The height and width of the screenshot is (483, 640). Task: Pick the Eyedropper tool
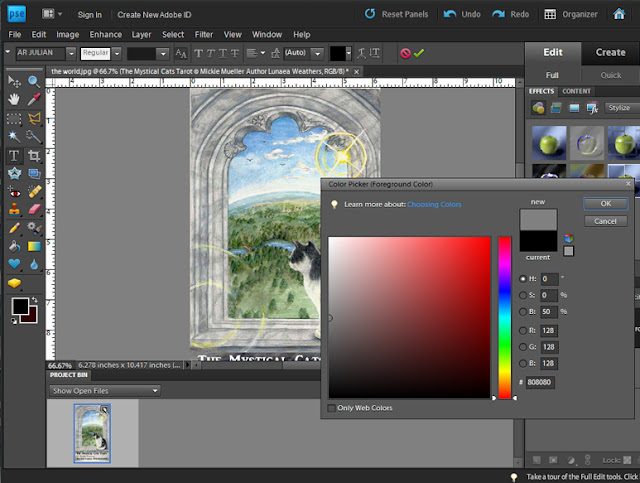(33, 99)
